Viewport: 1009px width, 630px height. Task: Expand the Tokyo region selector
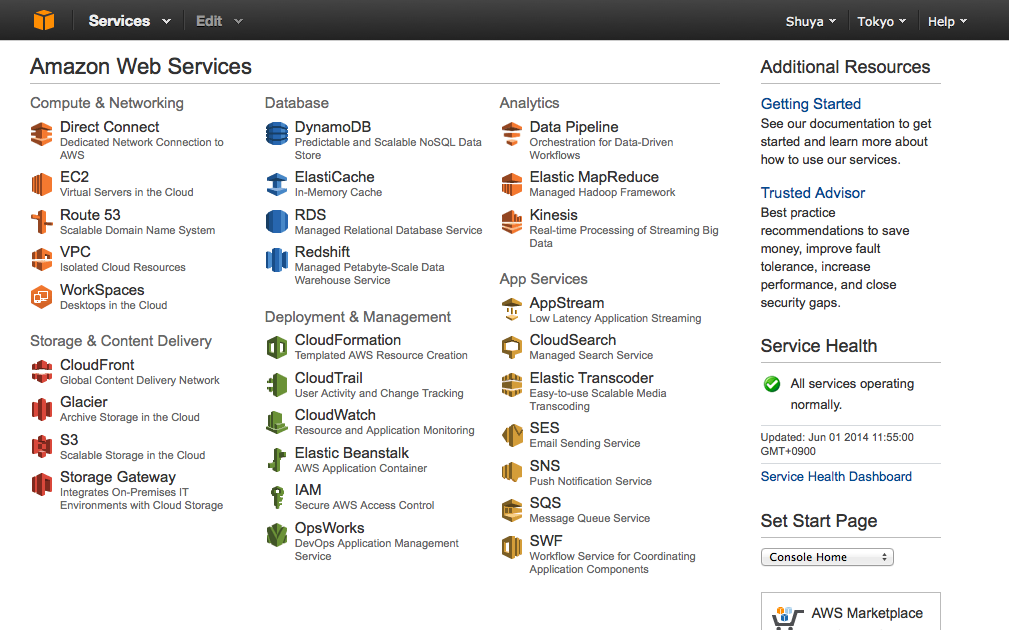881,21
